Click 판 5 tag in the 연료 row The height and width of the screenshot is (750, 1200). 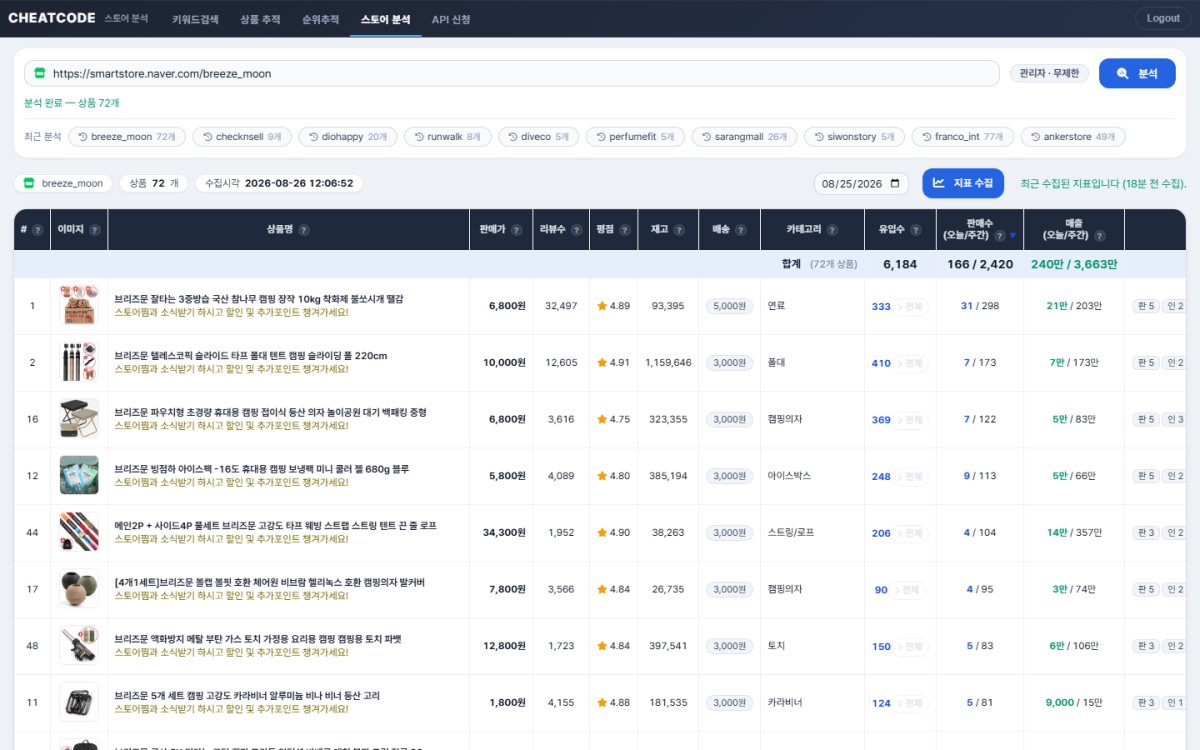tap(1146, 307)
